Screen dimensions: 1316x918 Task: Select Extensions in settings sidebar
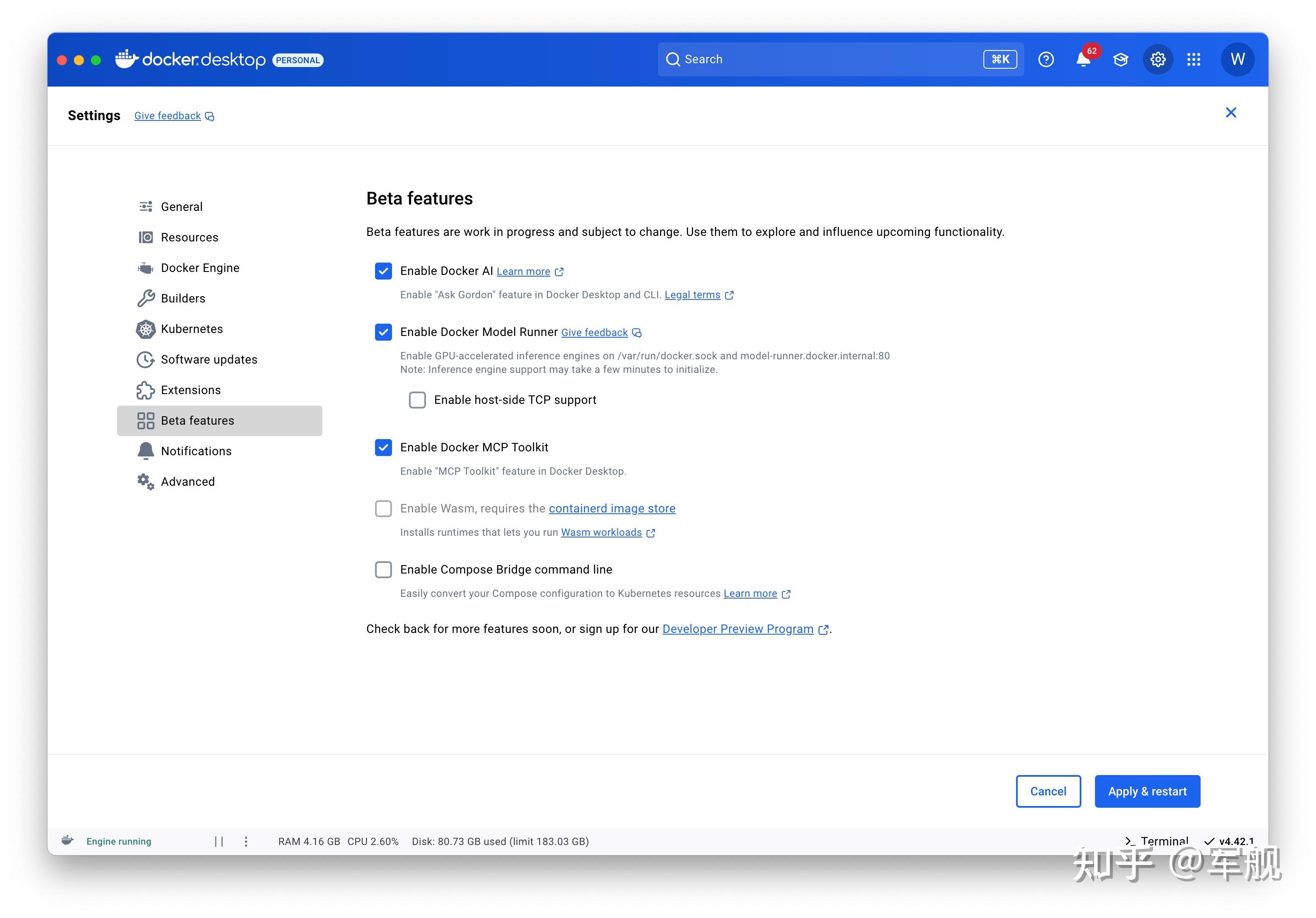click(x=190, y=390)
